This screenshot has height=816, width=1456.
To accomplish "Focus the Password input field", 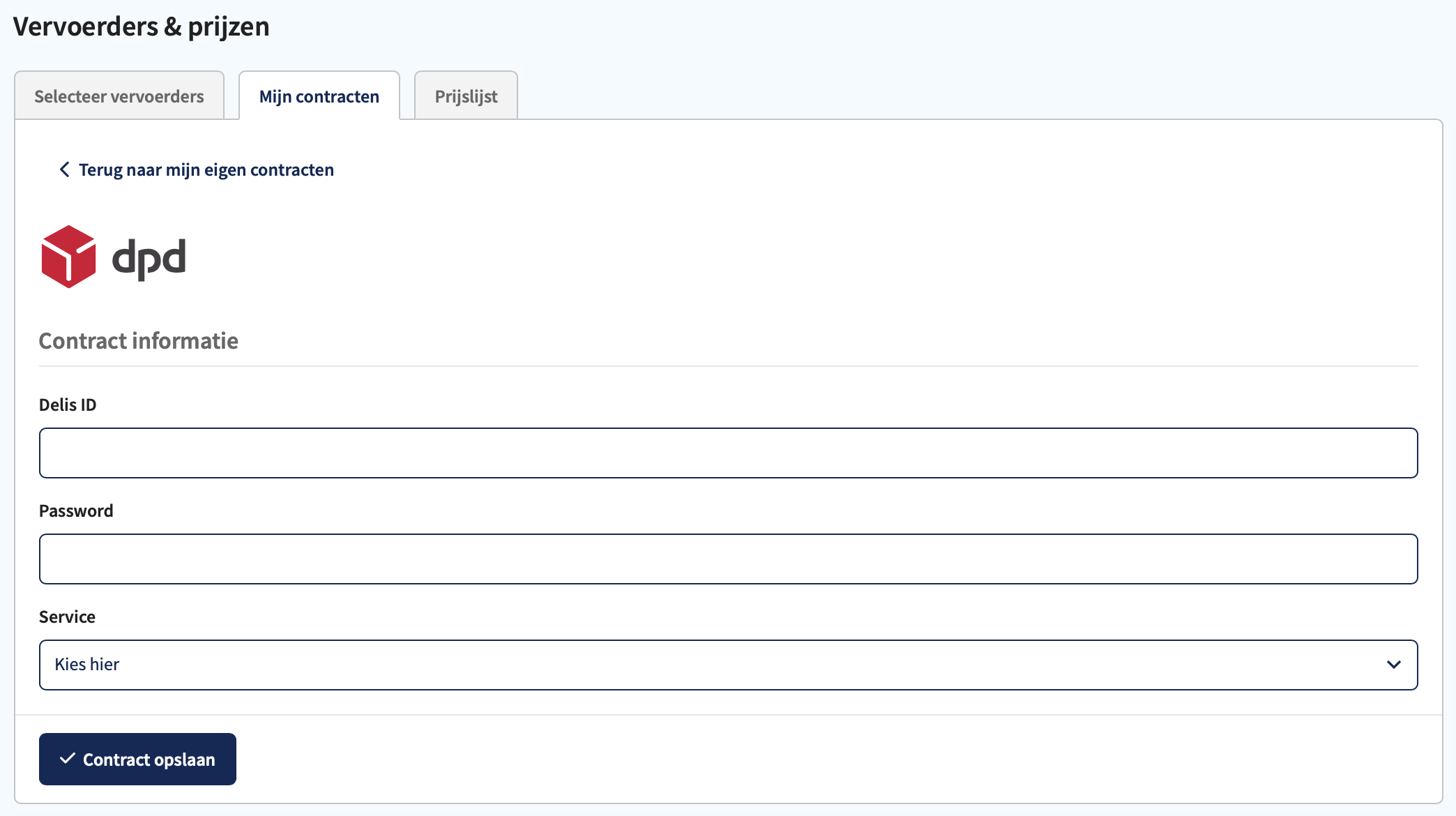I will tap(728, 559).
